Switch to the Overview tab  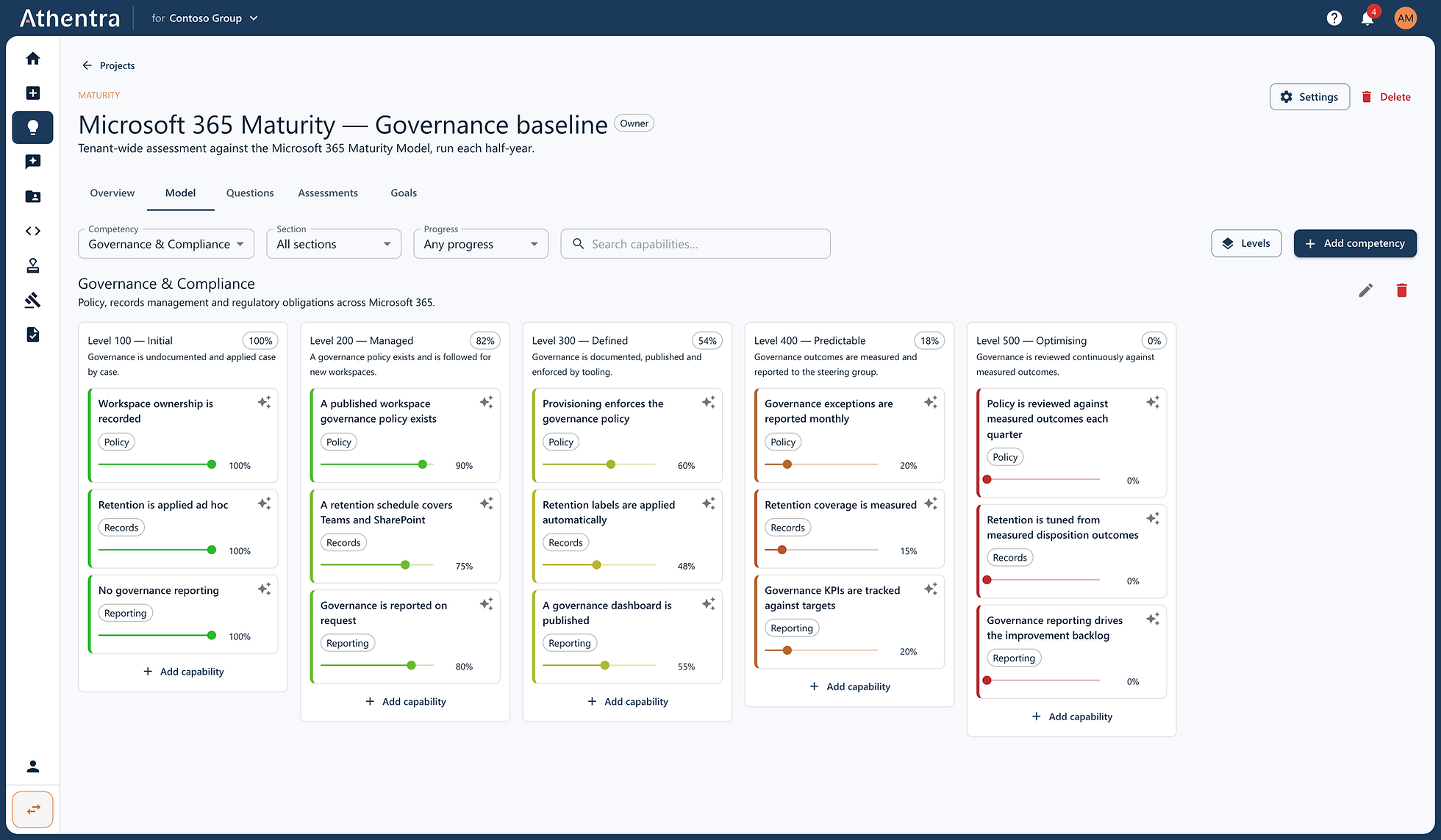coord(112,193)
